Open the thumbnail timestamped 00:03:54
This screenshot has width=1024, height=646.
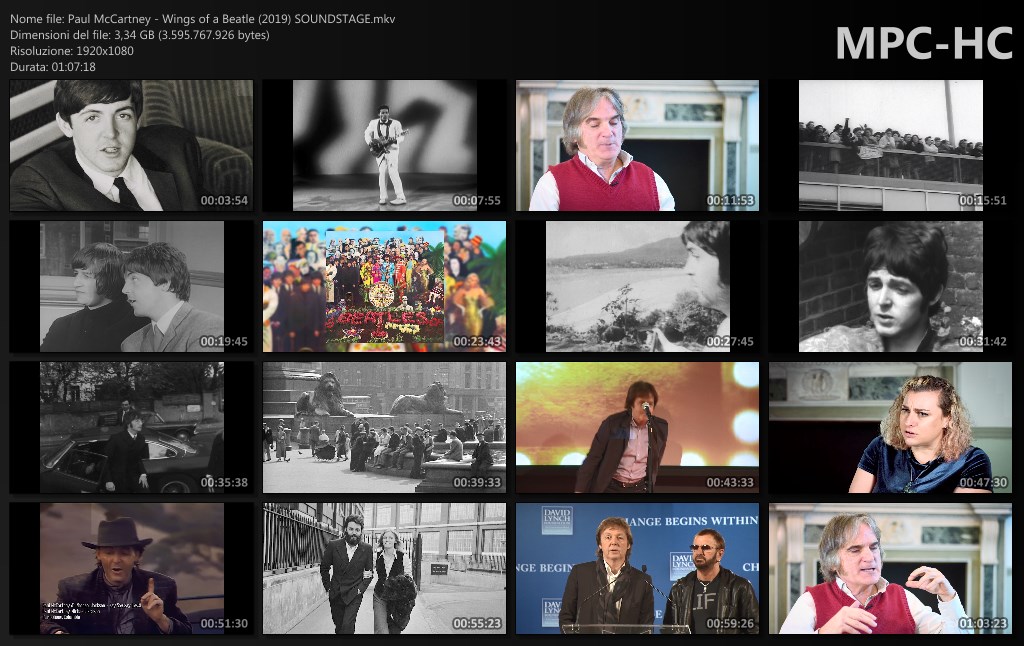tap(131, 146)
